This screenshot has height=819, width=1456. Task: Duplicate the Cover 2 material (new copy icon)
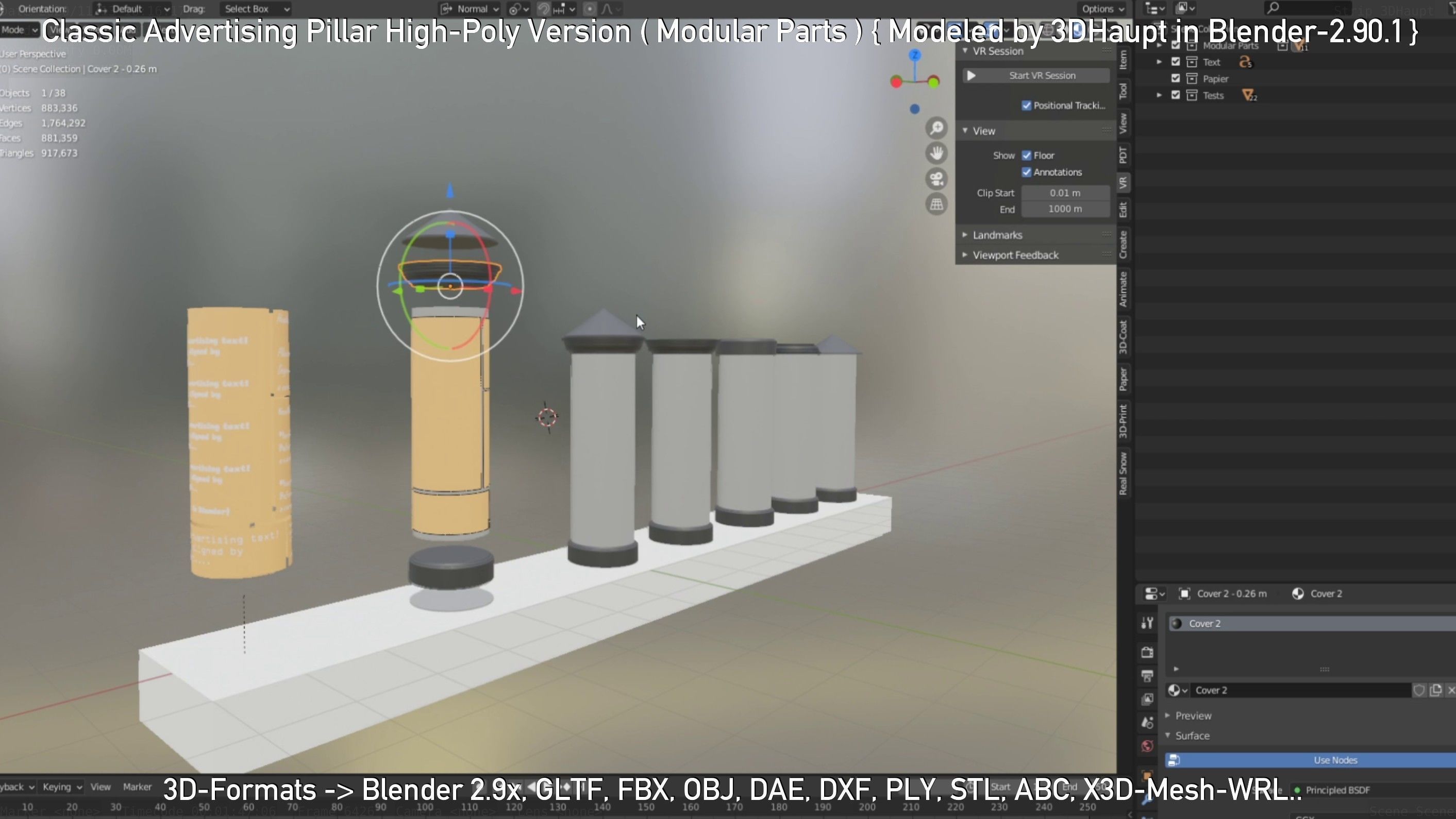(x=1436, y=690)
